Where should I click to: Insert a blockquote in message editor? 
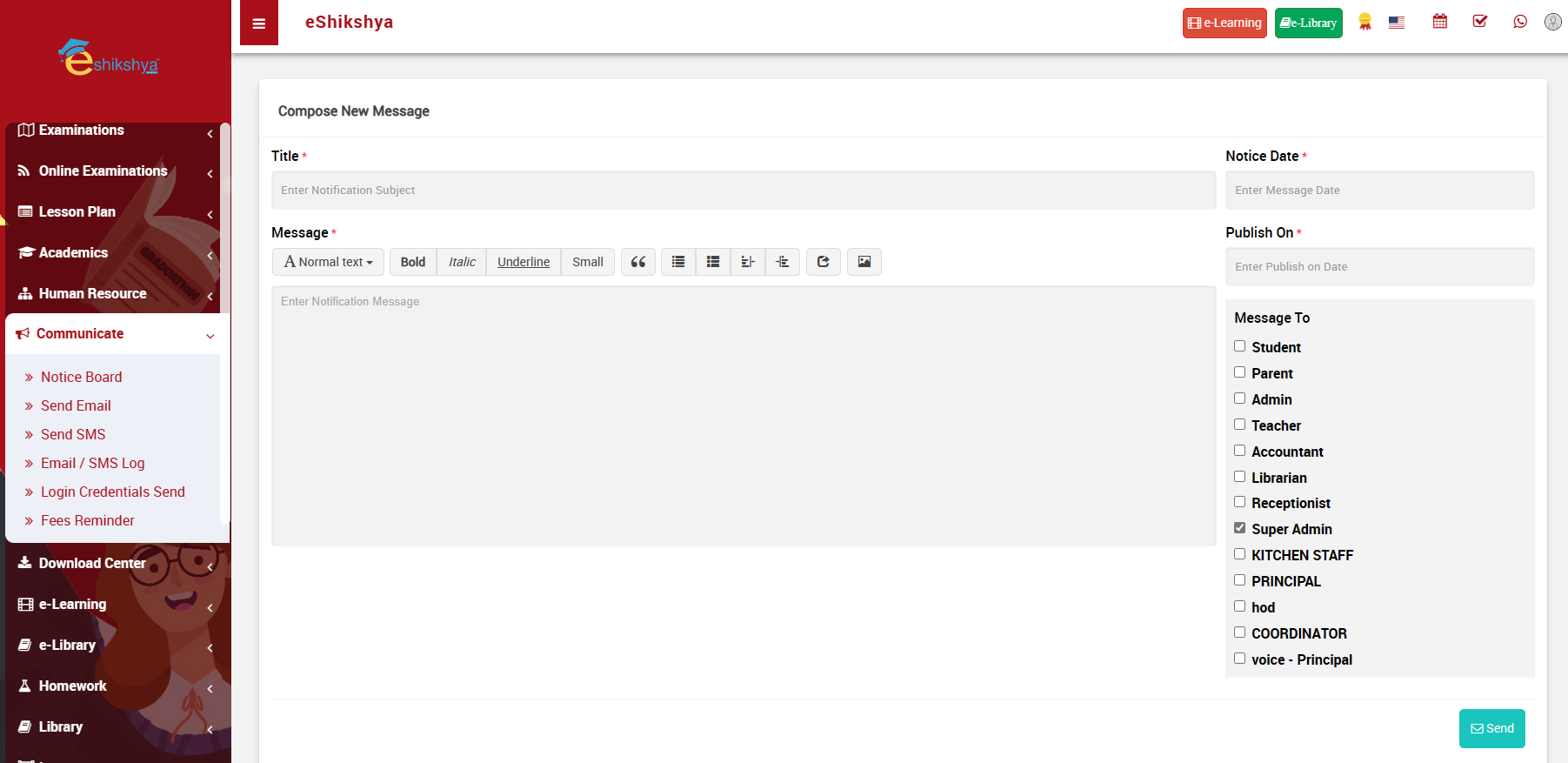pyautogui.click(x=637, y=262)
